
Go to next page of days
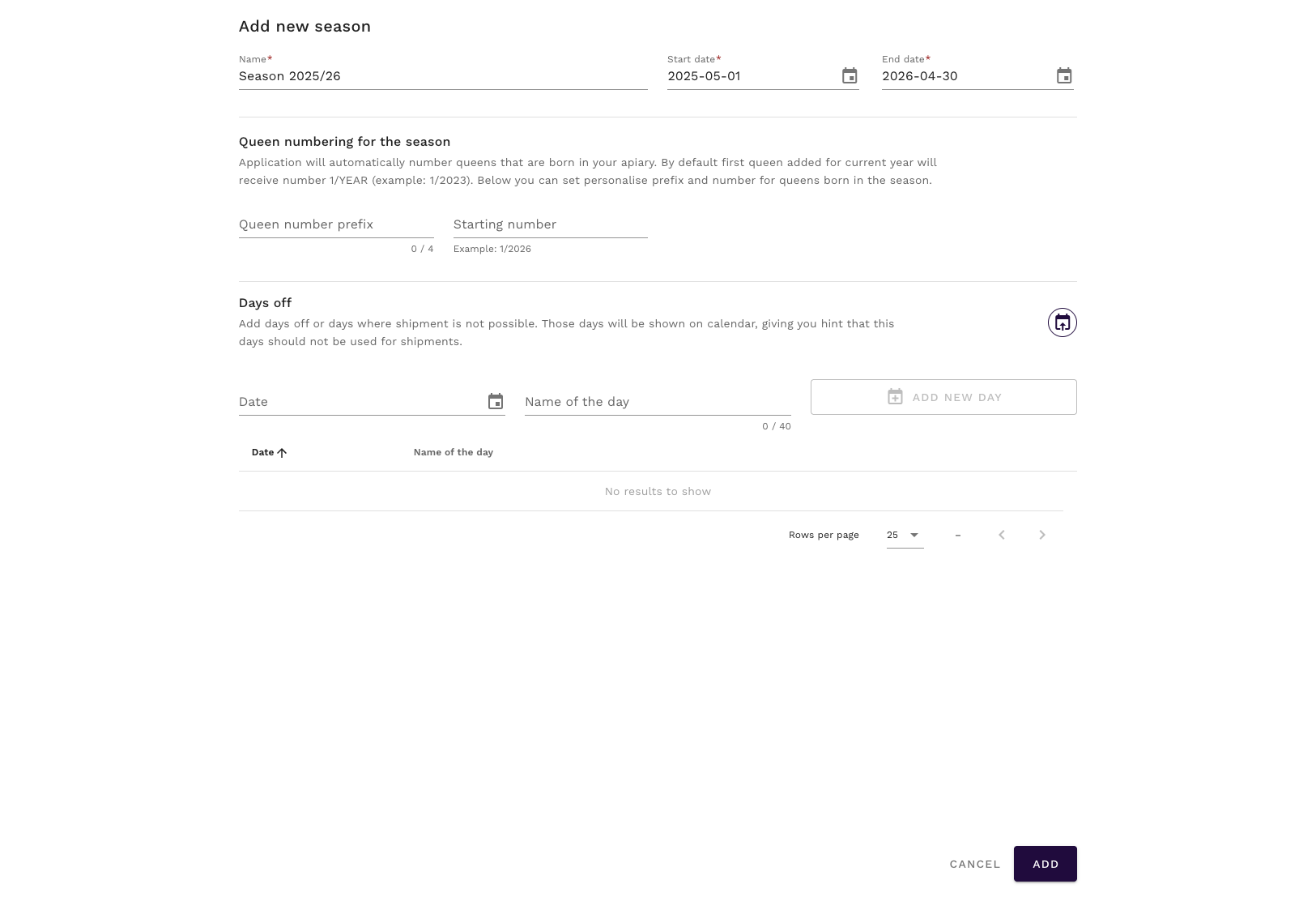[1042, 535]
